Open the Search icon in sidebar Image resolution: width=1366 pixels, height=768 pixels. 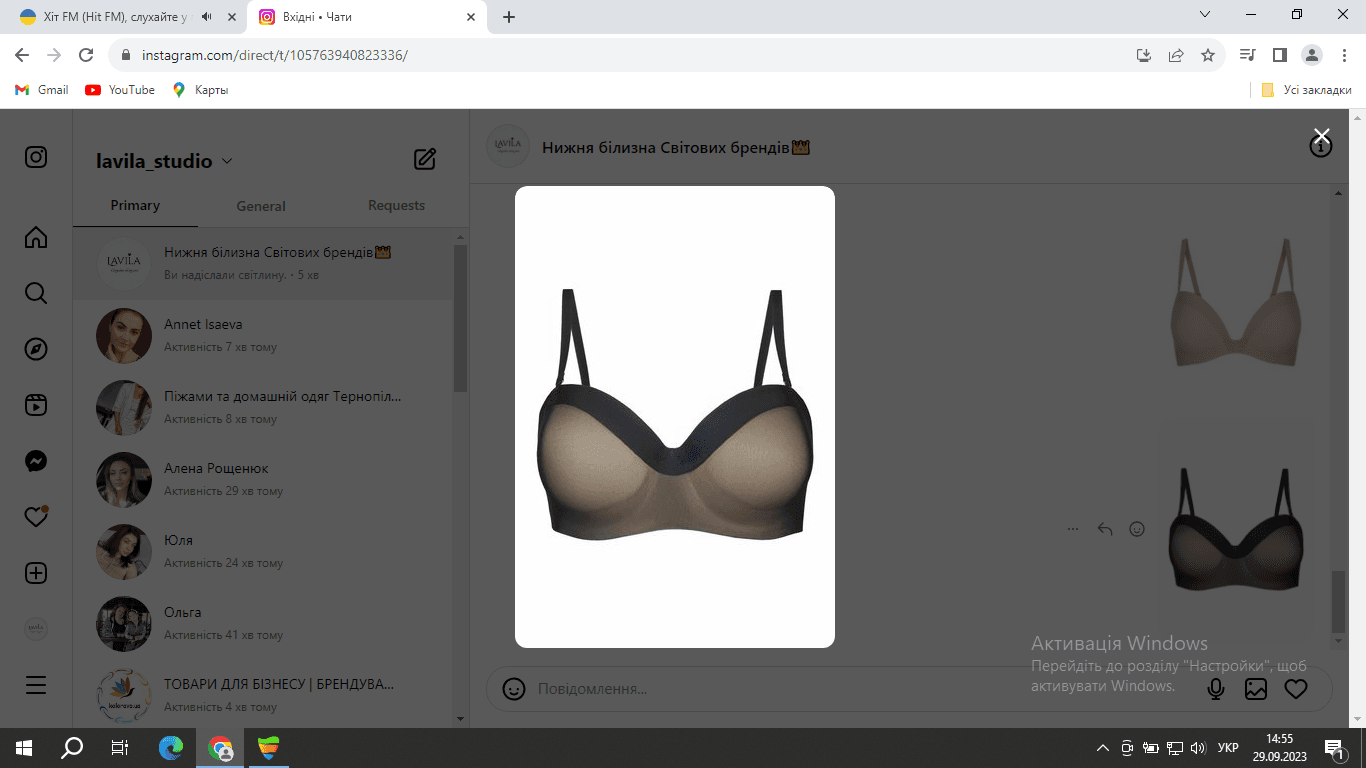pos(36,293)
